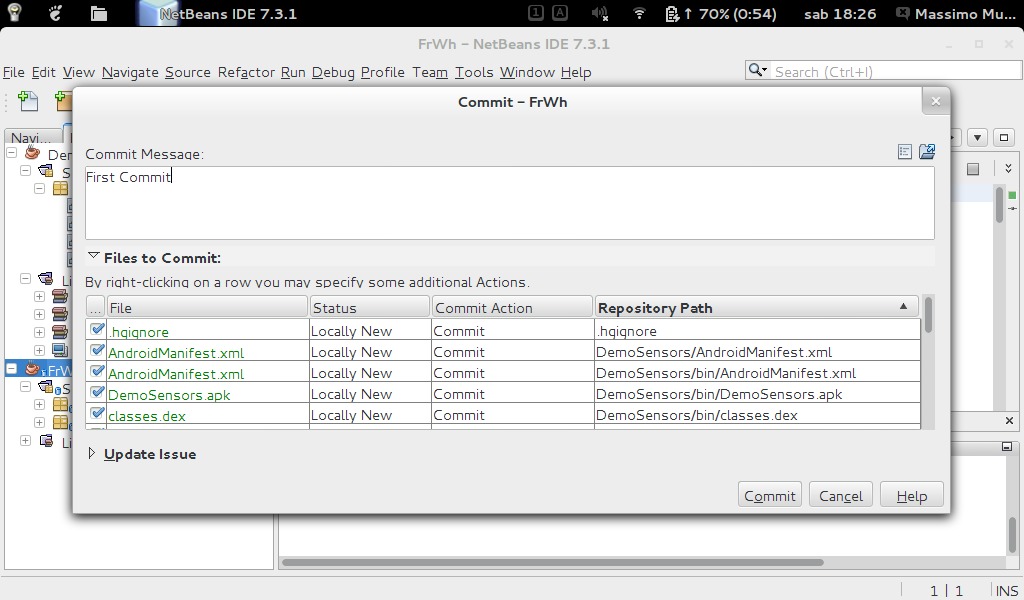1024x600 pixels.
Task: Click the Status column header
Action: tap(370, 308)
